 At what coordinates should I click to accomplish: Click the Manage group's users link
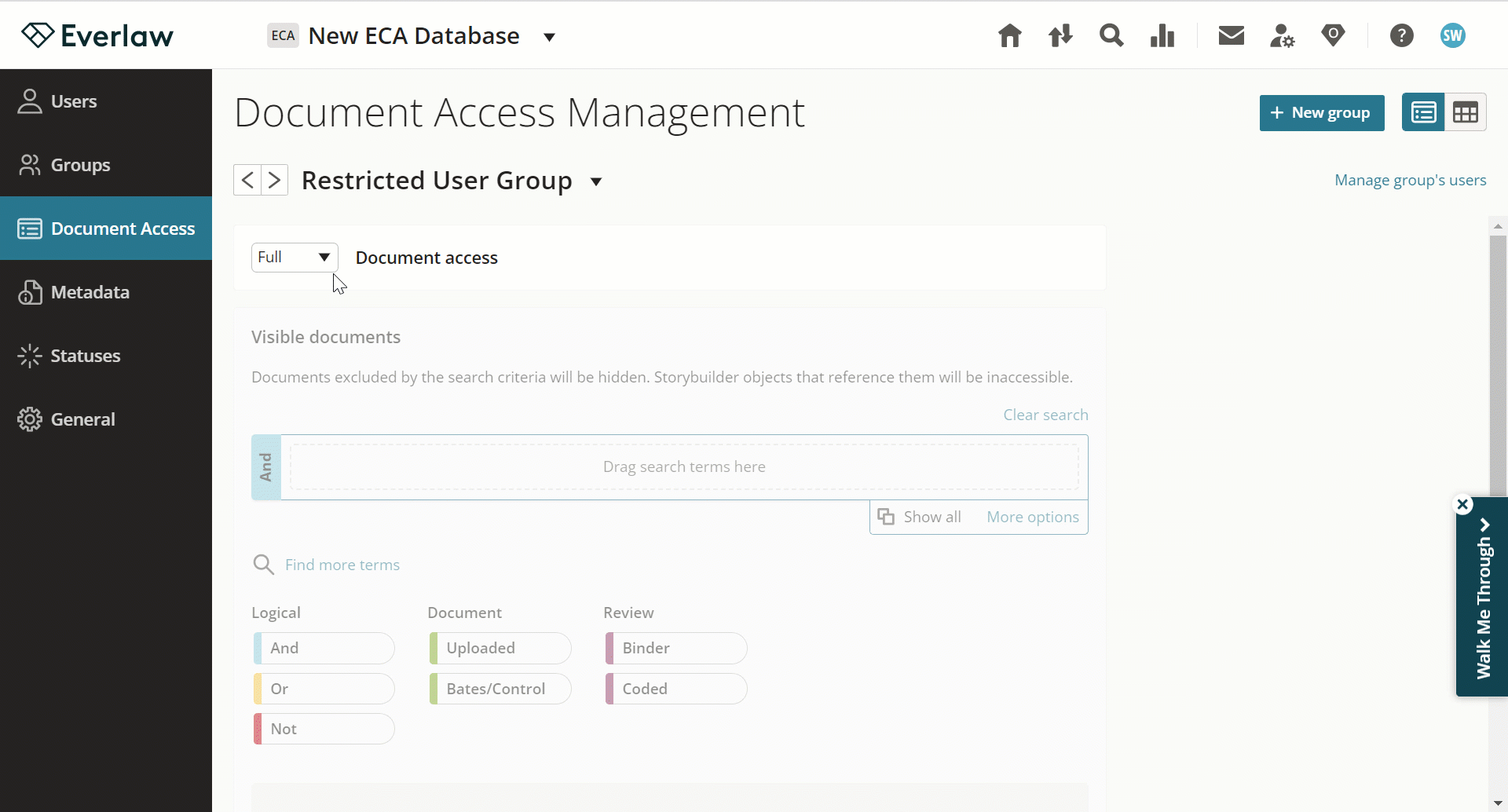pos(1411,180)
